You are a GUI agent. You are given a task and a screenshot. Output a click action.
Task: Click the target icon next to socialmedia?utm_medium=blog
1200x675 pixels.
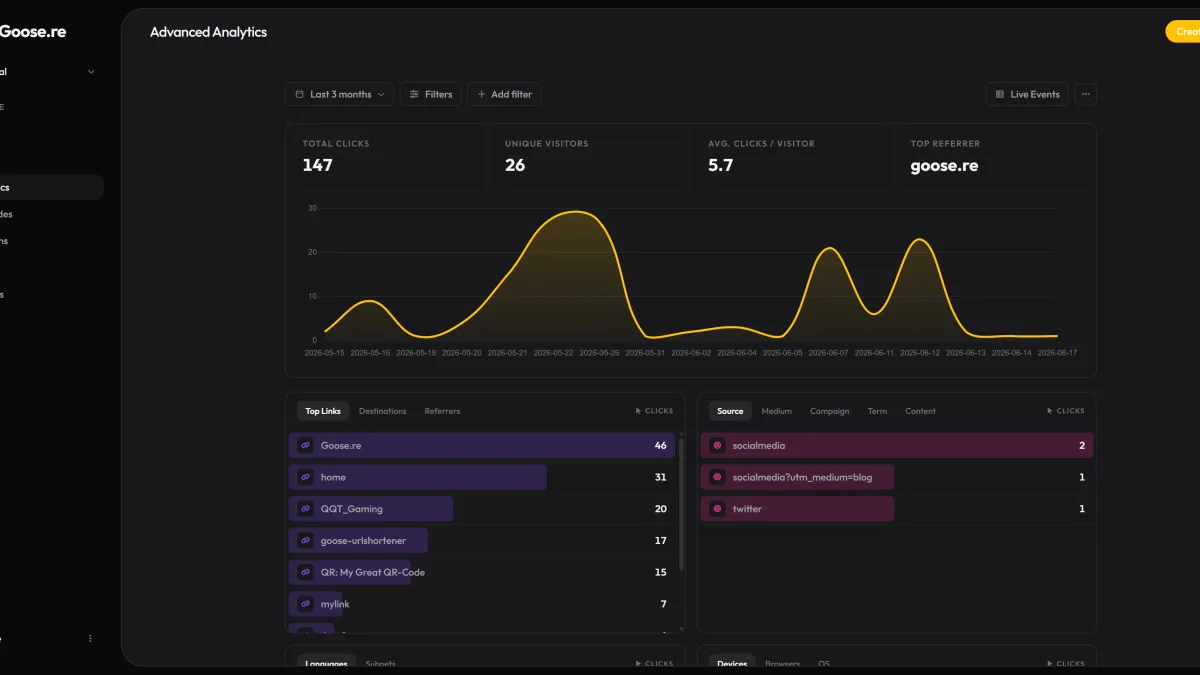pos(717,477)
